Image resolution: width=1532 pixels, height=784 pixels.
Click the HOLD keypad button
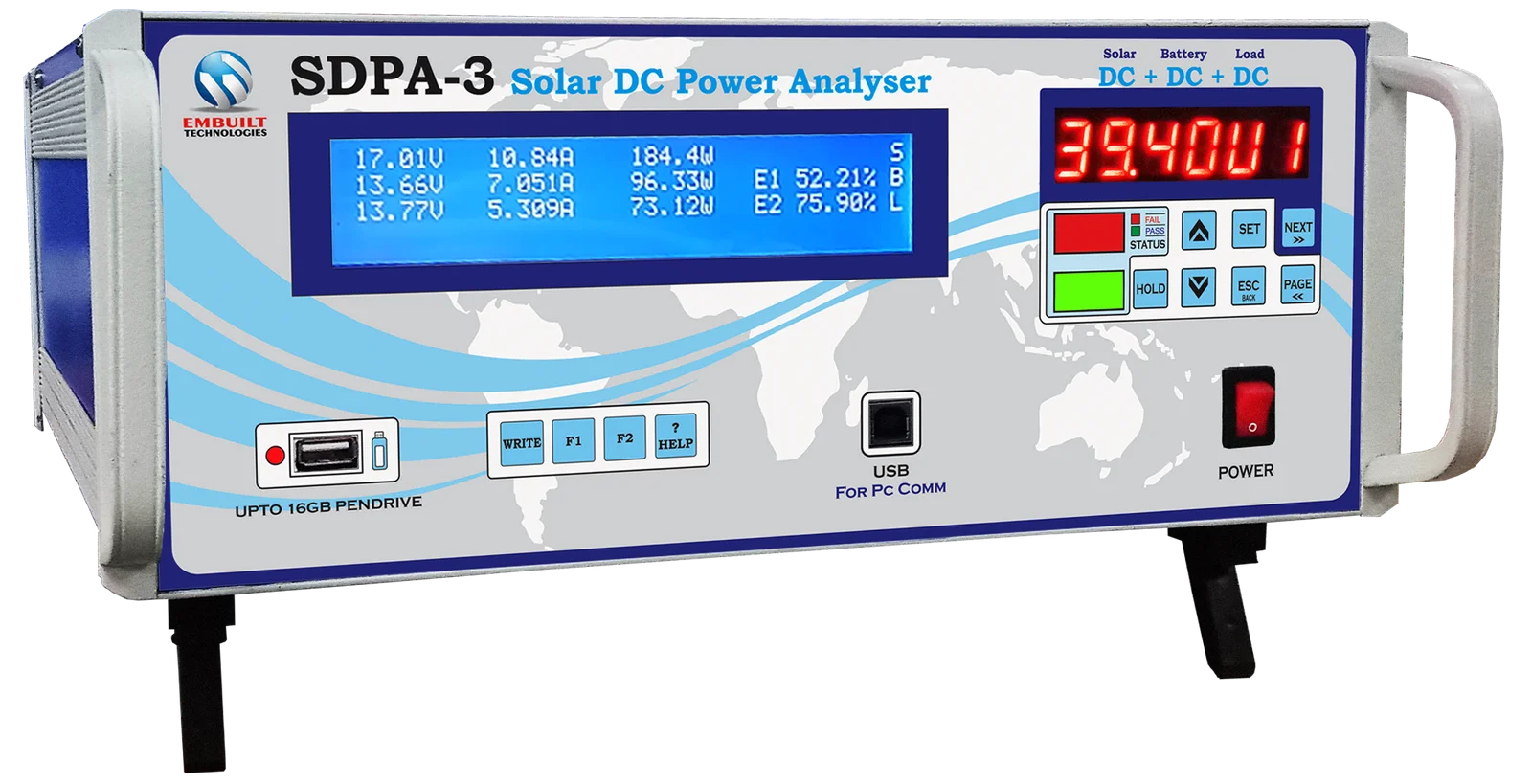[1150, 288]
